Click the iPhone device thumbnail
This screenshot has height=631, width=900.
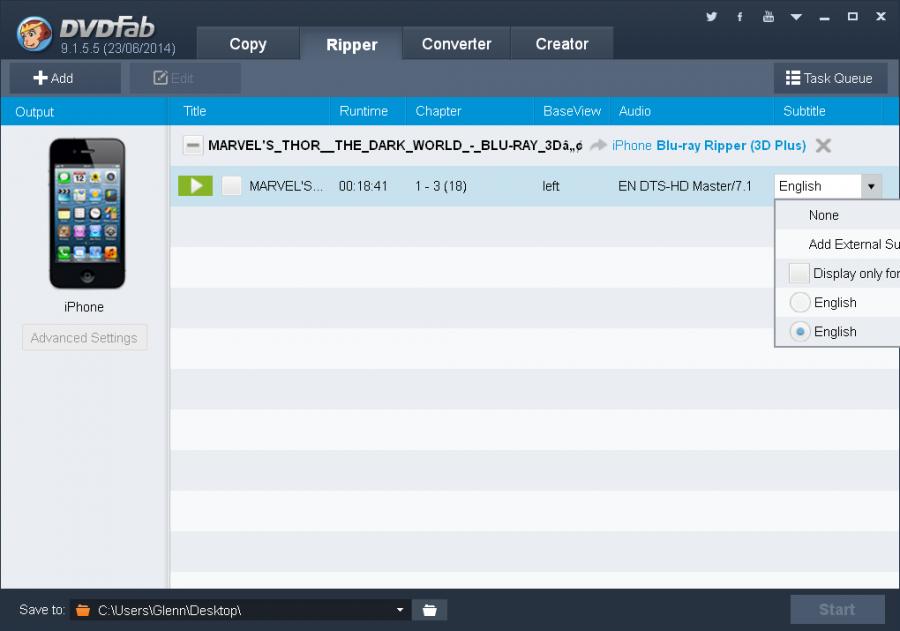pyautogui.click(x=87, y=214)
